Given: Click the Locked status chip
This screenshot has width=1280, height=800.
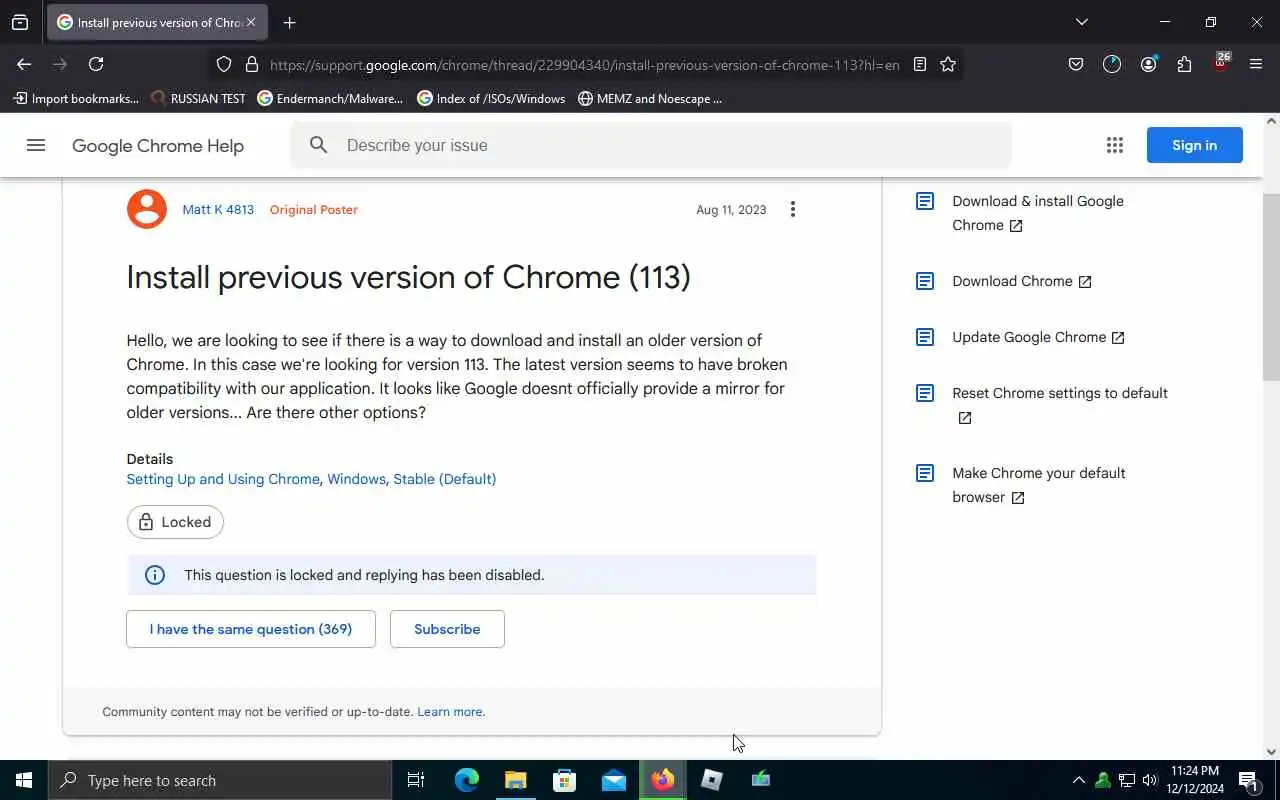Looking at the screenshot, I should pyautogui.click(x=175, y=522).
